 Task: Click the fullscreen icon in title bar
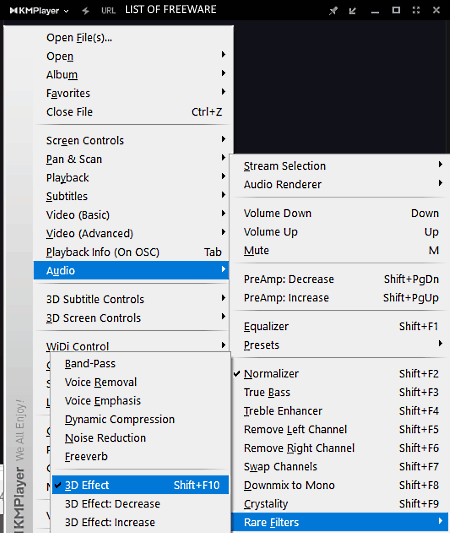pos(416,10)
